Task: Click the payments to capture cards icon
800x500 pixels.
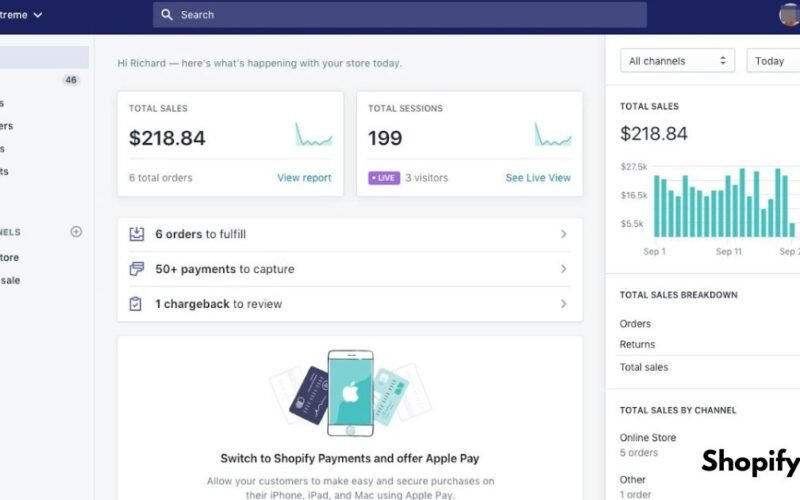Action: point(136,269)
